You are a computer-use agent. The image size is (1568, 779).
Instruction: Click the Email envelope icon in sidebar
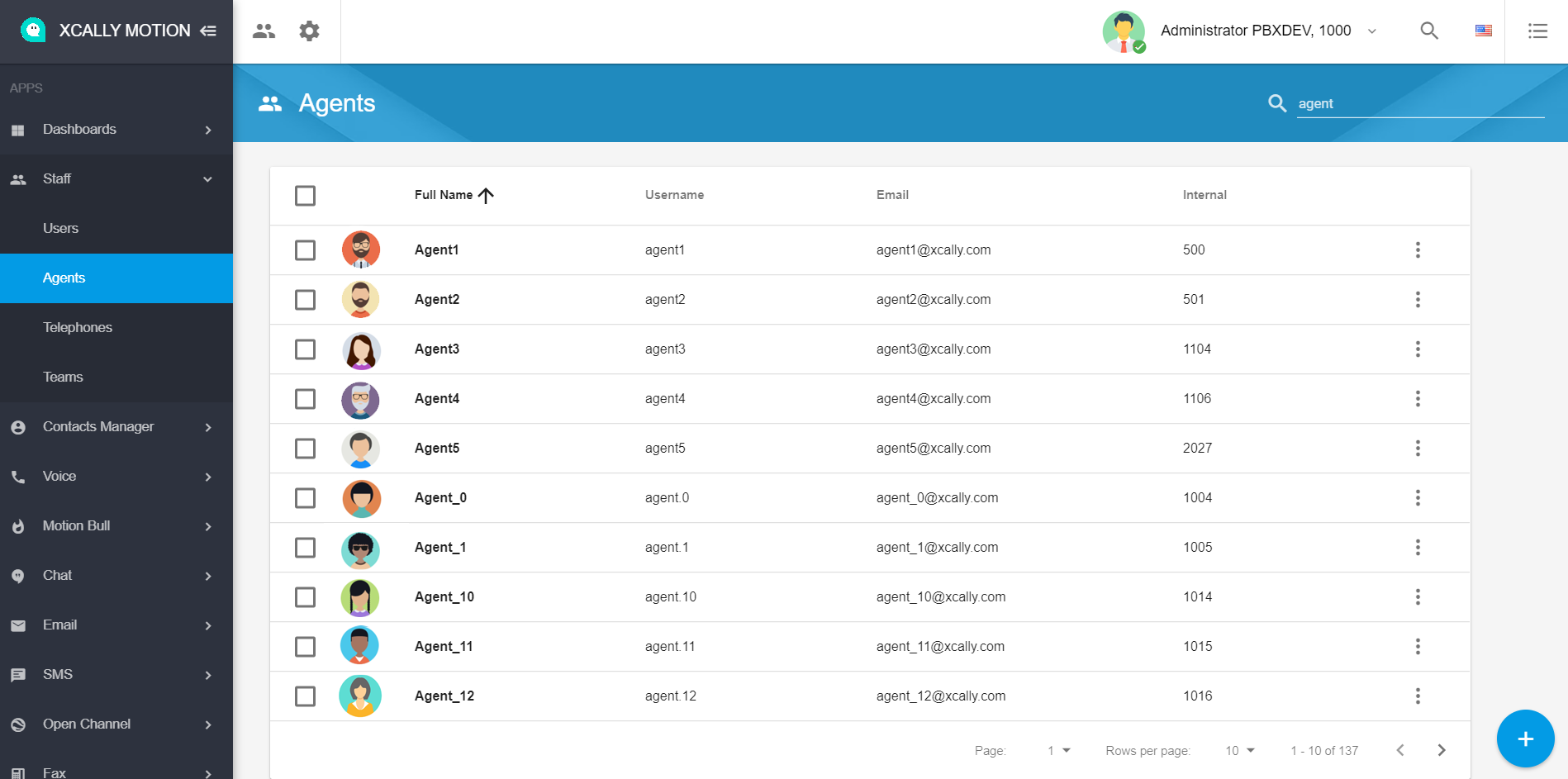click(18, 625)
